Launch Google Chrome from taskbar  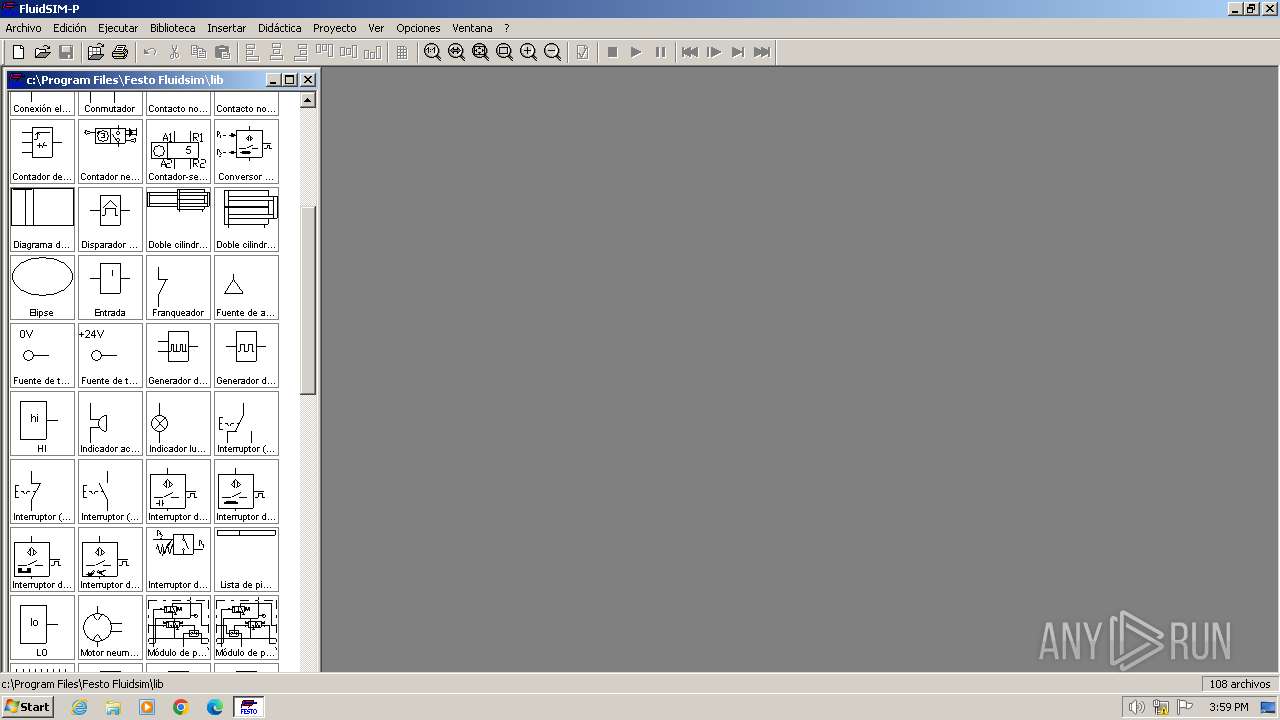[181, 707]
